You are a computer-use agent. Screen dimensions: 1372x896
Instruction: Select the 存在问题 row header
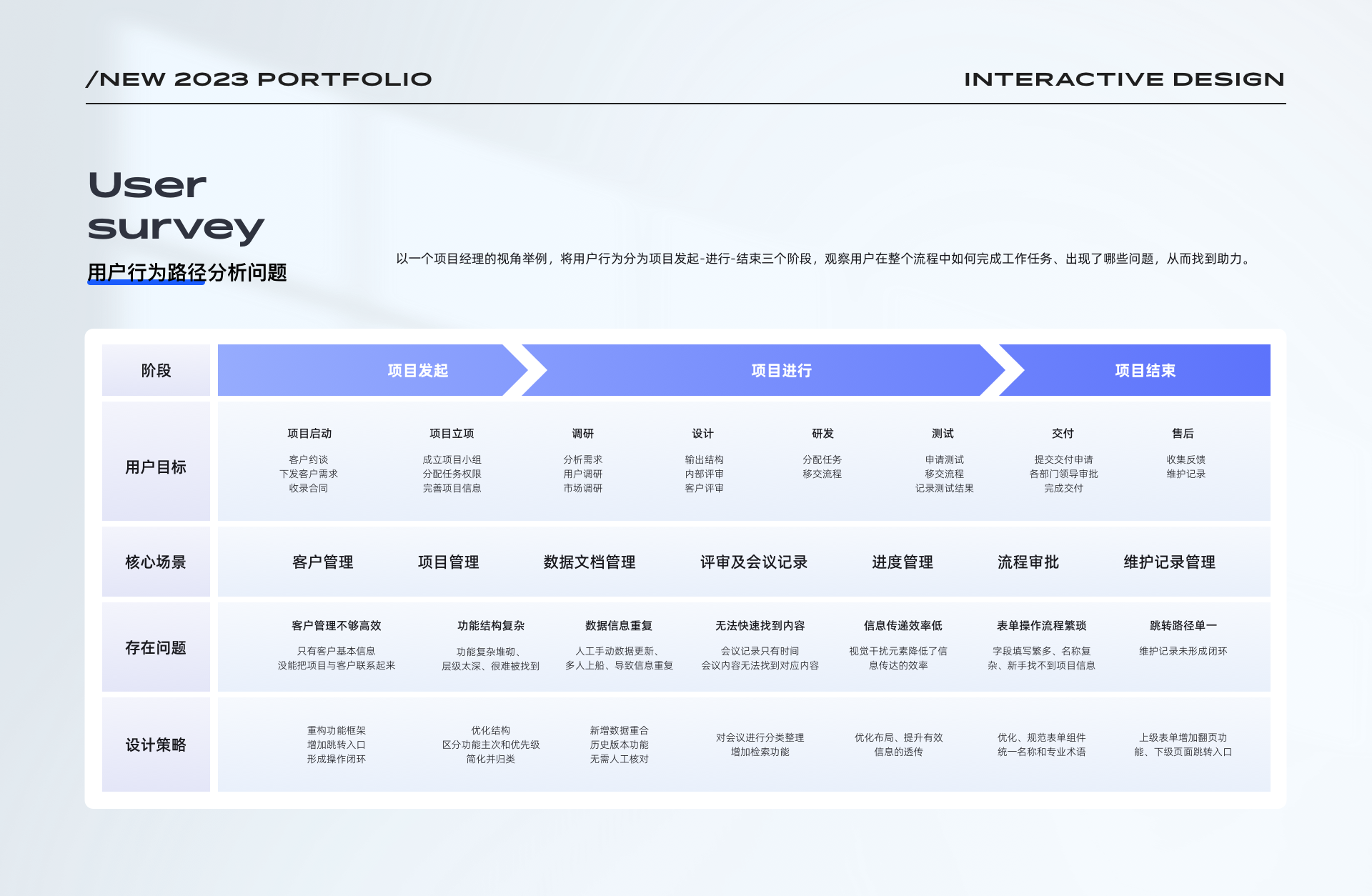(156, 647)
